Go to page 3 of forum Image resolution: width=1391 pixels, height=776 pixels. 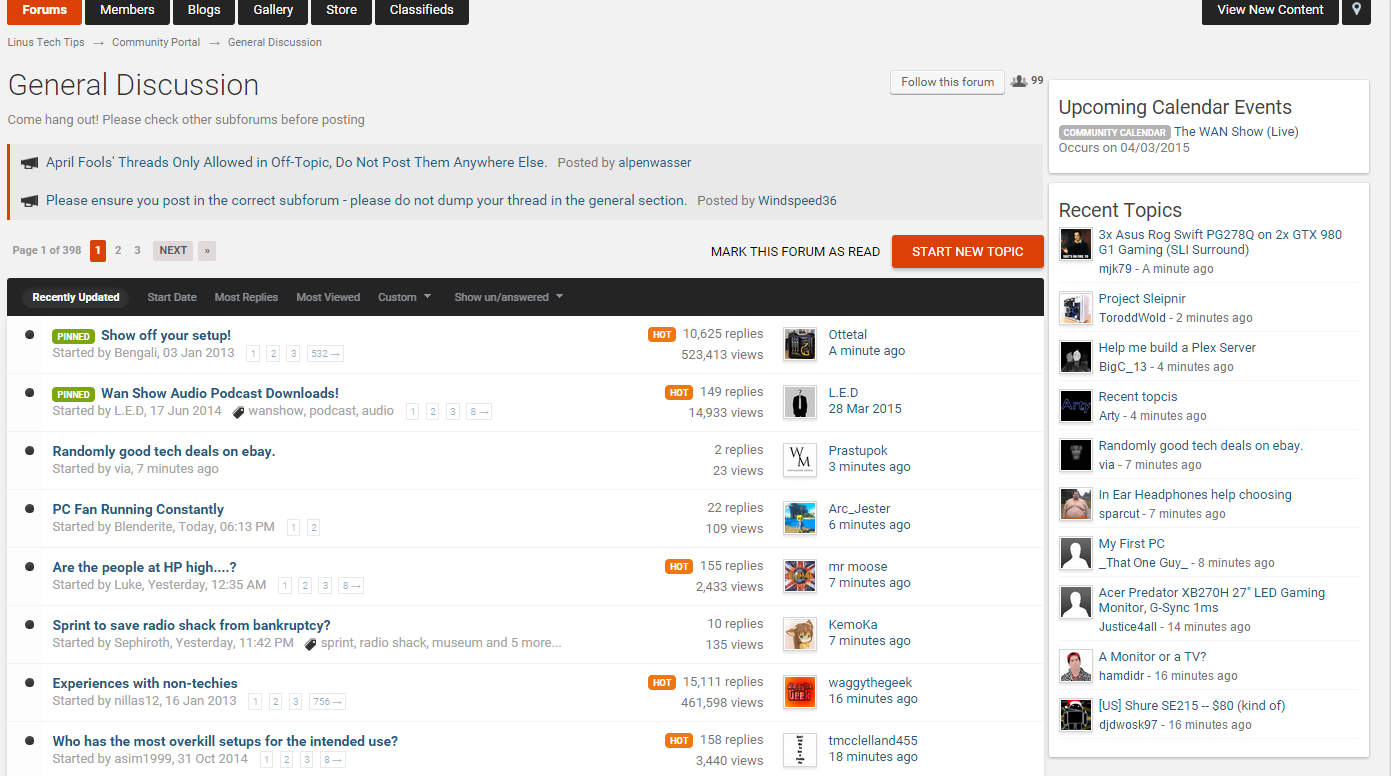click(137, 251)
